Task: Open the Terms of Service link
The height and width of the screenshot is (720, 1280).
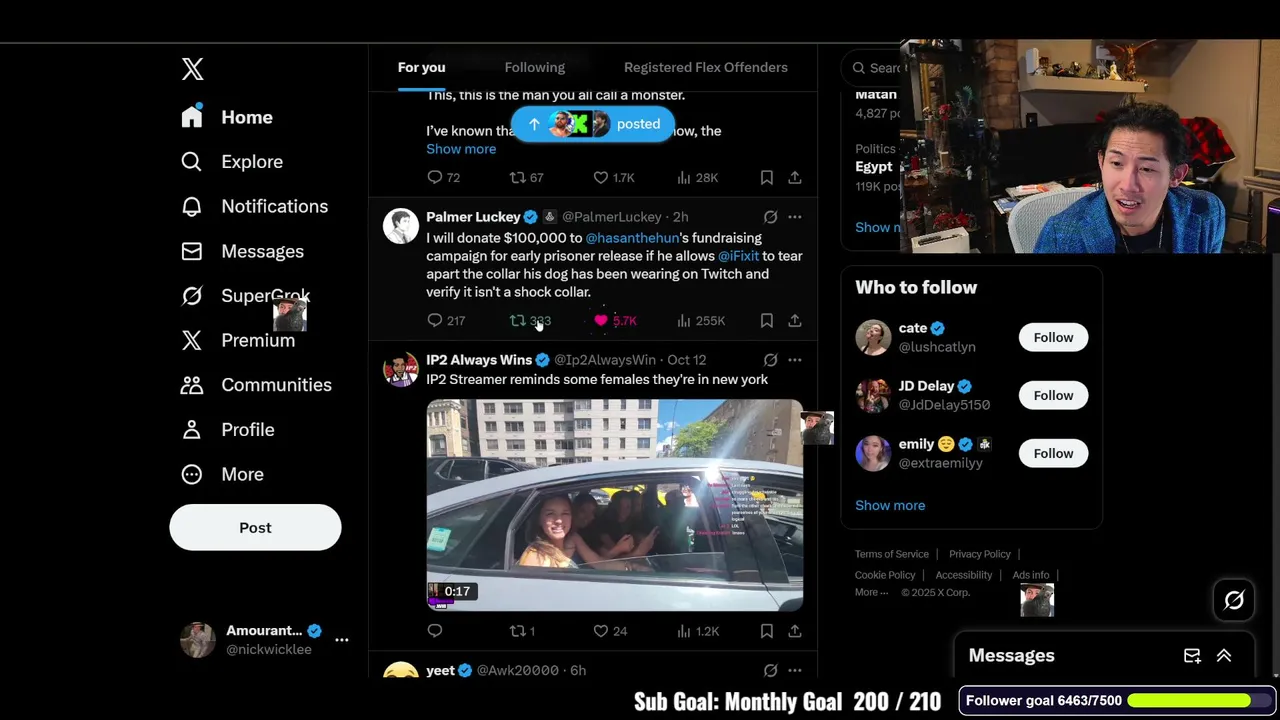Action: (x=892, y=554)
